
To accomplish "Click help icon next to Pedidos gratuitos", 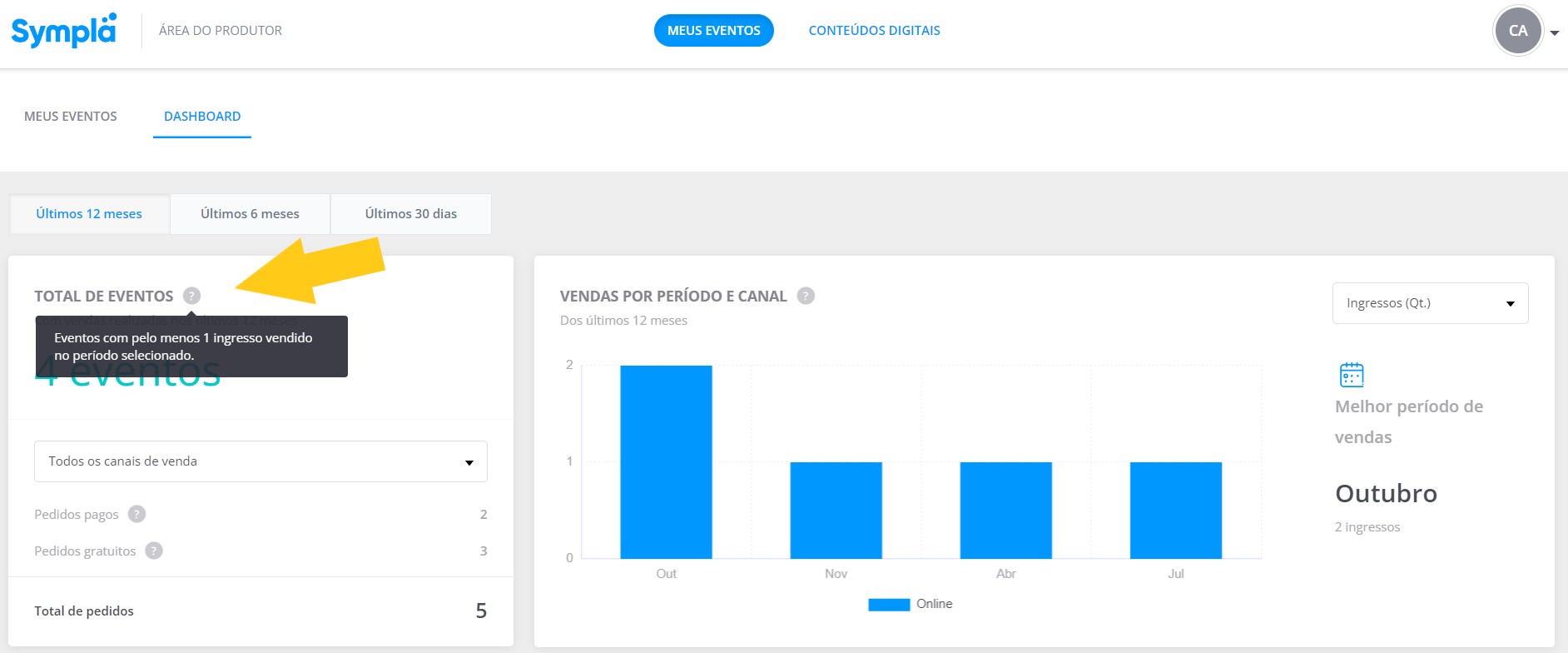I will pos(154,551).
